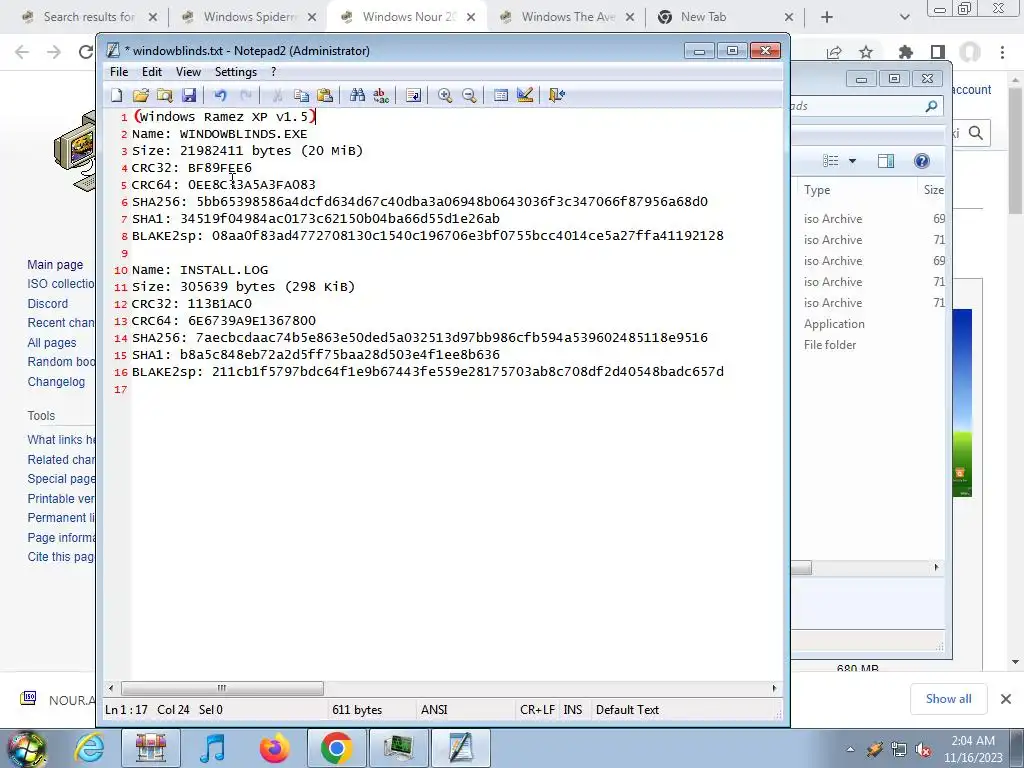Open the Replace (ab/ac) tool
Screen dimensions: 1024x768
(x=381, y=95)
